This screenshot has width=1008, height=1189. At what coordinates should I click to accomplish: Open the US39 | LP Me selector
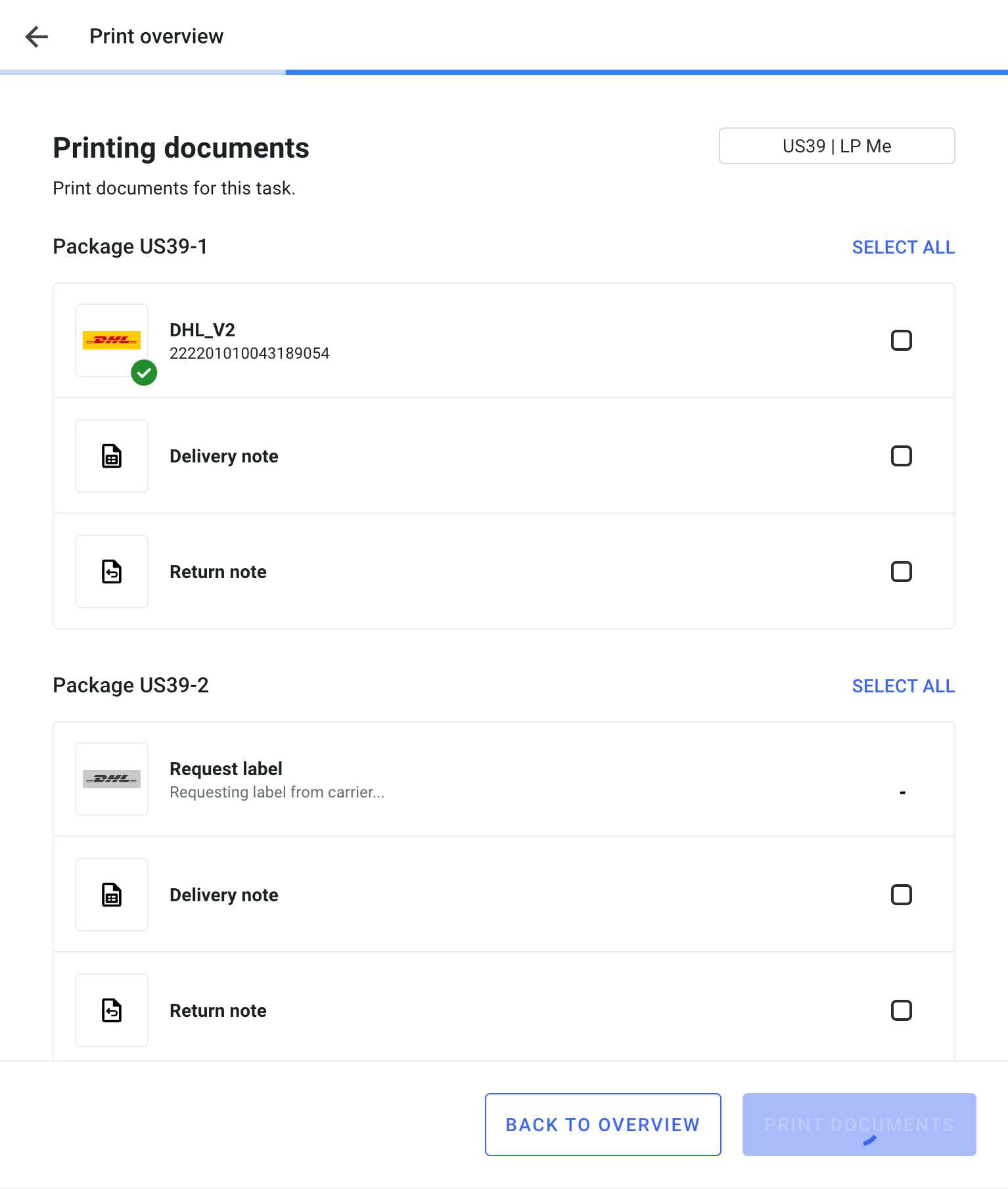click(836, 146)
